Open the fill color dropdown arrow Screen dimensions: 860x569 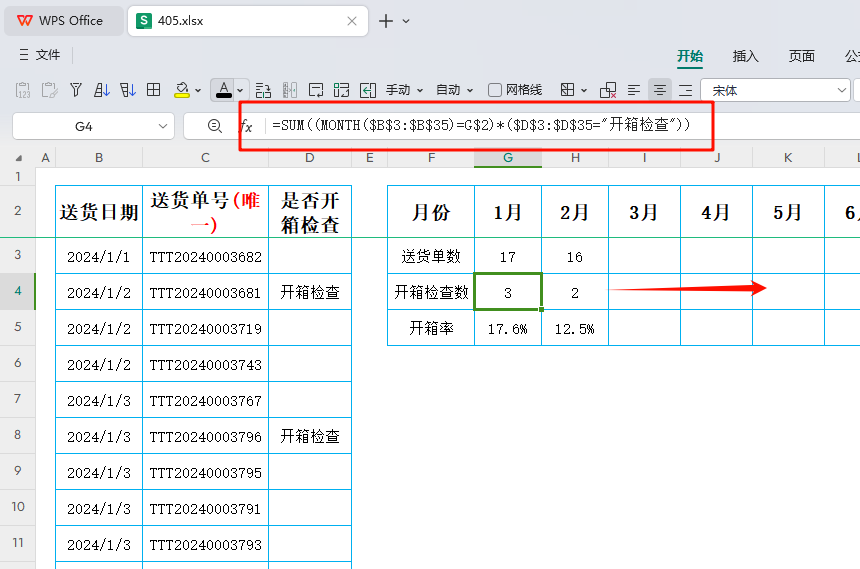(198, 91)
